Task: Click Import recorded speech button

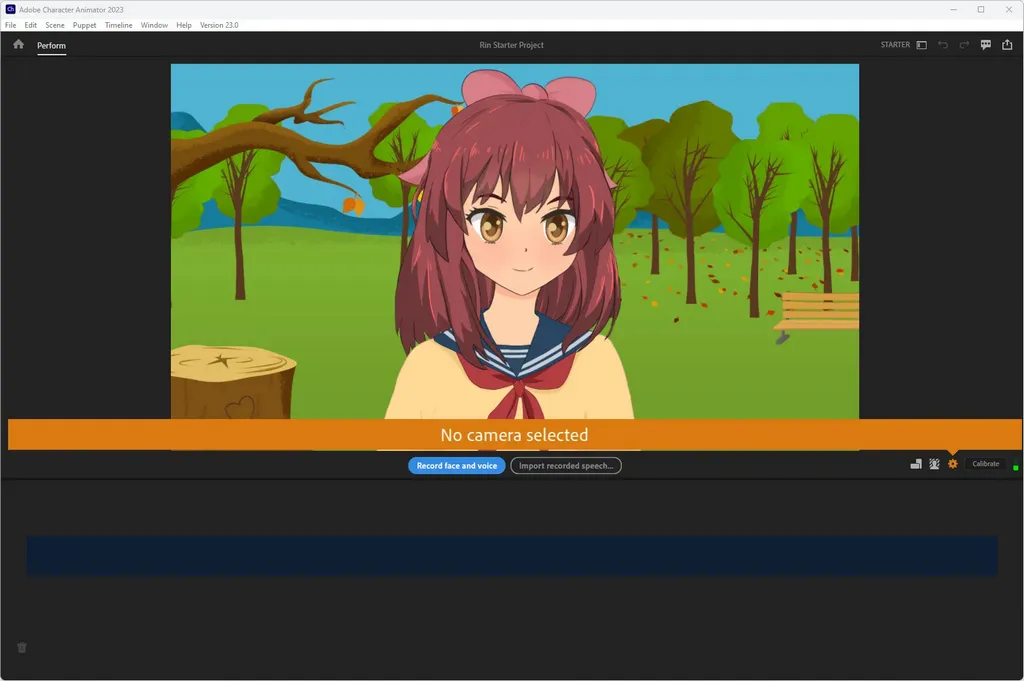Action: click(x=566, y=466)
